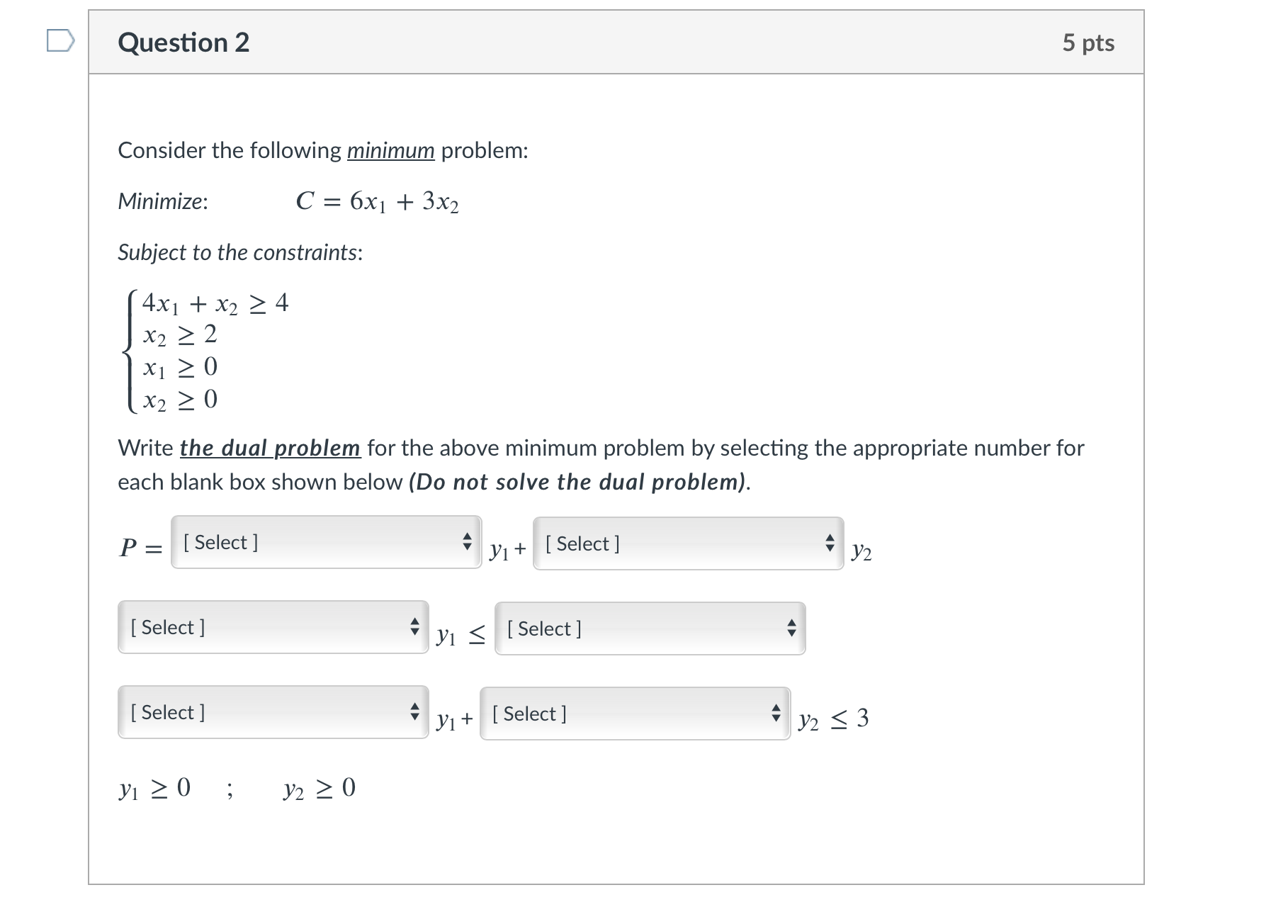Click the stepper arrows on the bottom-left select box
This screenshot has height=924, width=1288.
tap(414, 713)
